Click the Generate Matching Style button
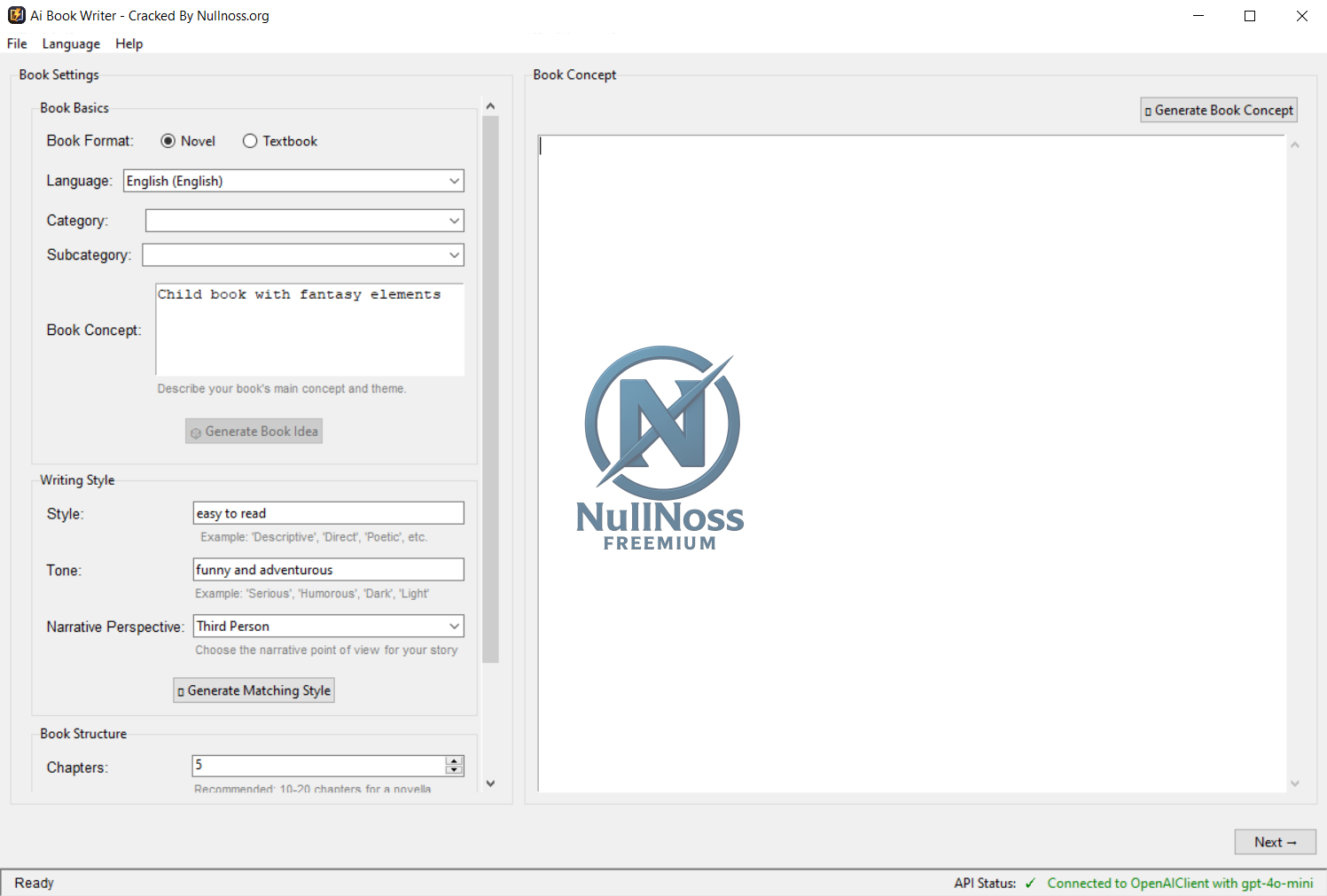This screenshot has width=1327, height=896. tap(254, 690)
